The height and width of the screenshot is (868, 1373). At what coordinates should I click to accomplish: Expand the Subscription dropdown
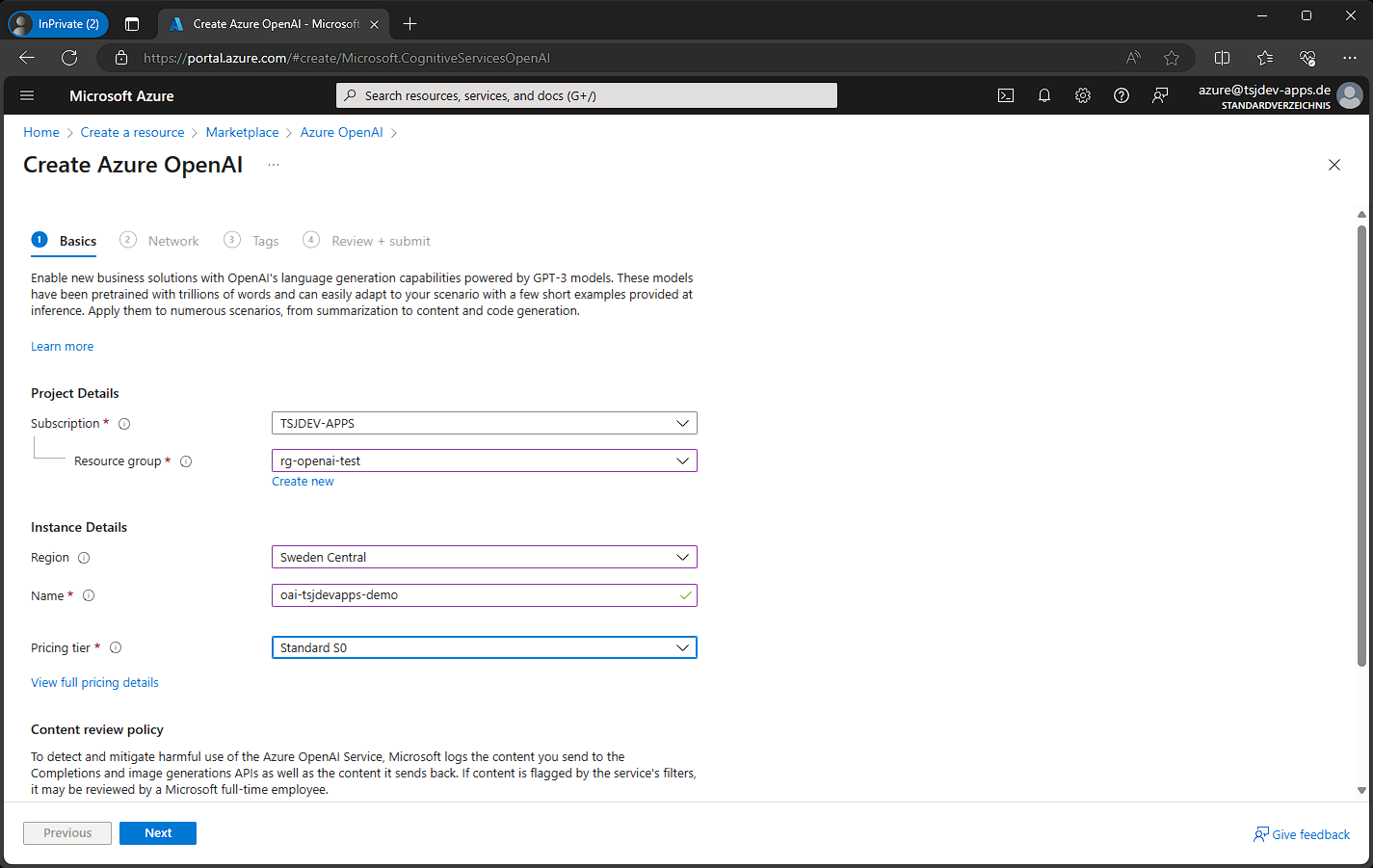[x=484, y=423]
